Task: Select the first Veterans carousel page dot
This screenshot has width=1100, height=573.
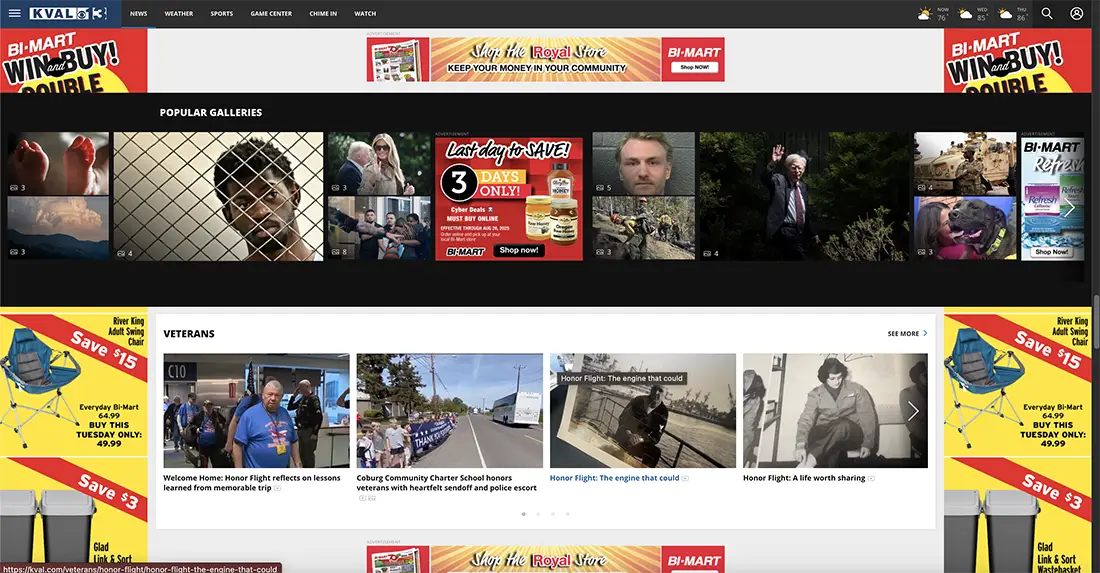Action: click(x=523, y=514)
